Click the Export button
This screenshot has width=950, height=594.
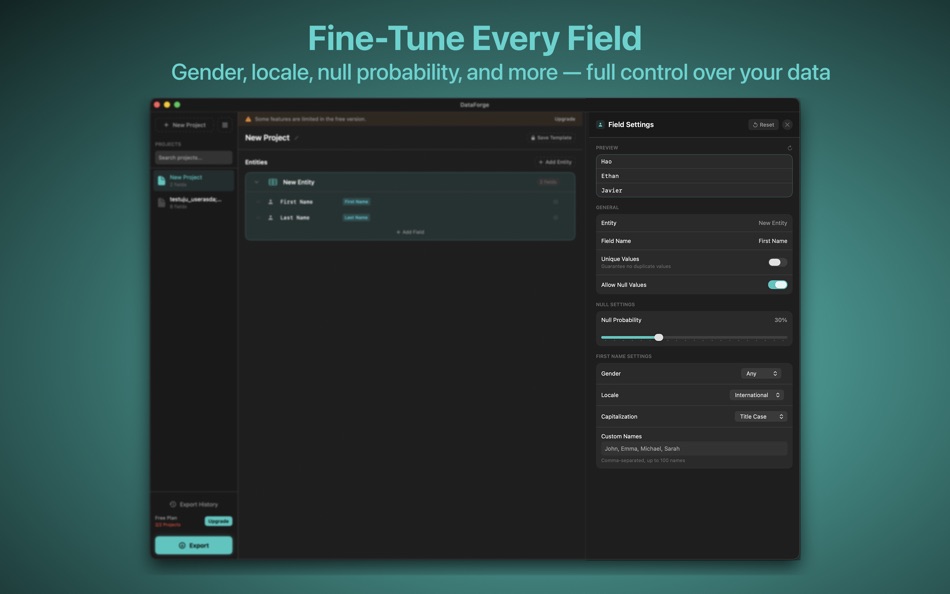coord(193,544)
